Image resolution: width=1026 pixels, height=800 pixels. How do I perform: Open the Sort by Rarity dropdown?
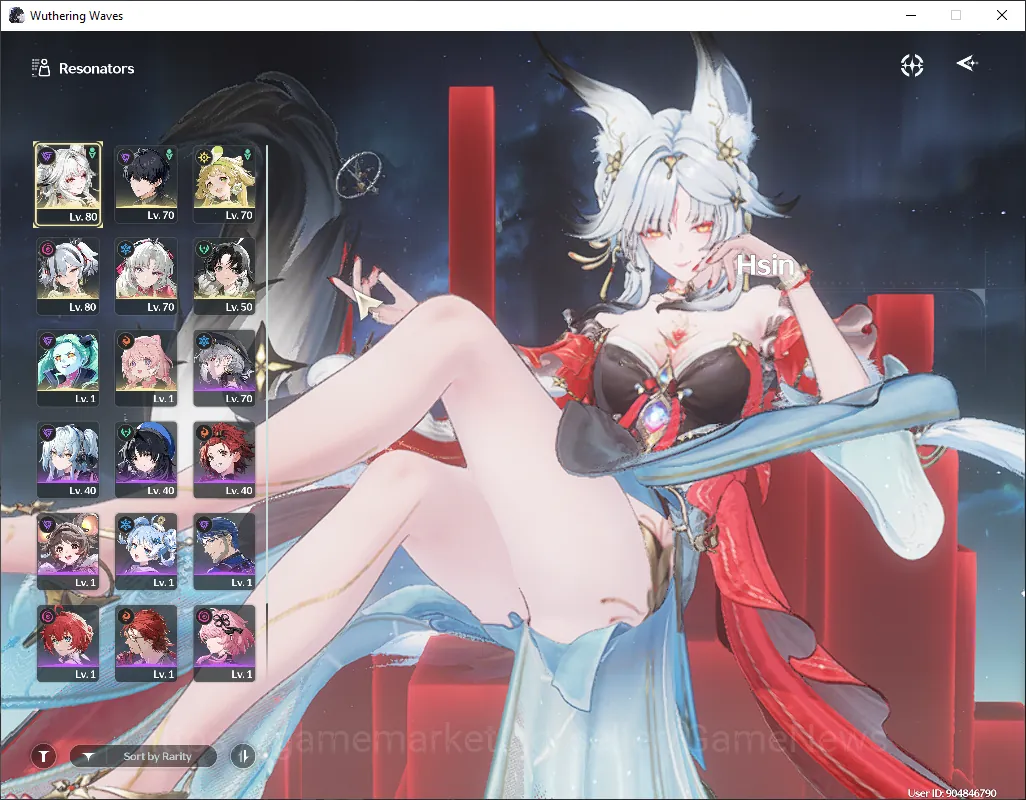(143, 756)
